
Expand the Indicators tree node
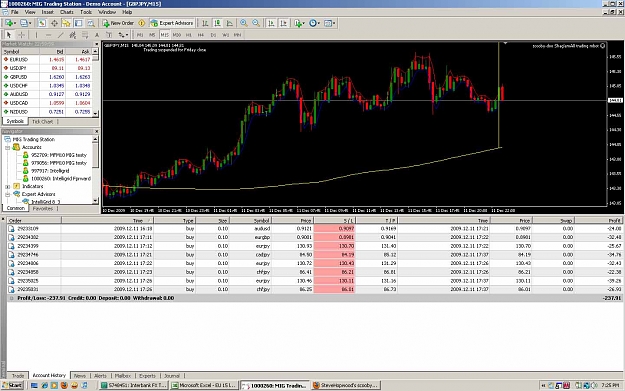pos(8,187)
